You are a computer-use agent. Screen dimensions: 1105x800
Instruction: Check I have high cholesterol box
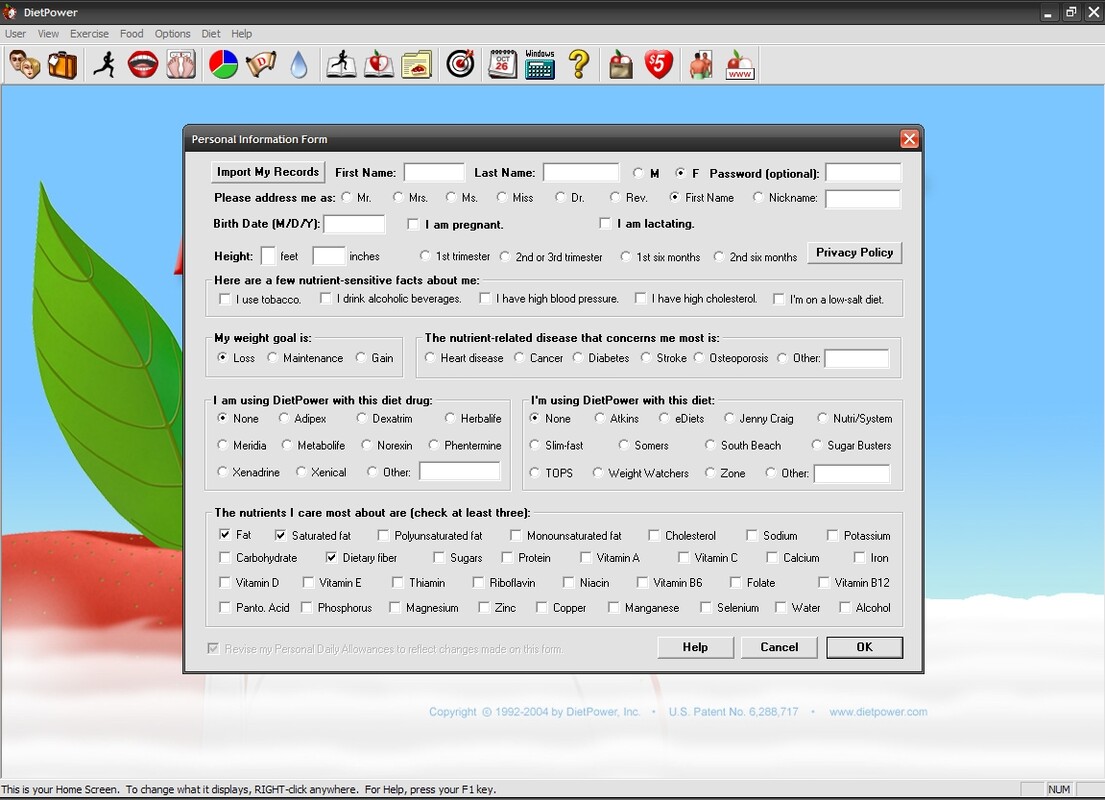coord(641,299)
